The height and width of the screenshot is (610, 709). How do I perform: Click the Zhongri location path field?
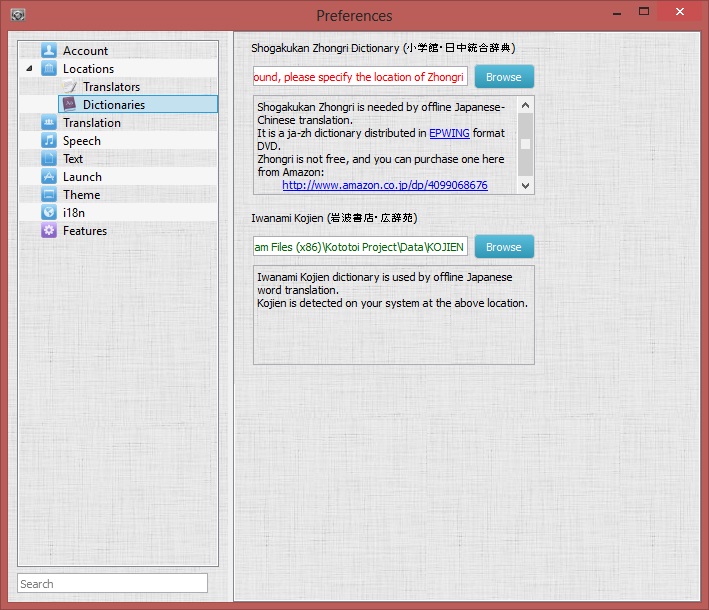tap(360, 77)
